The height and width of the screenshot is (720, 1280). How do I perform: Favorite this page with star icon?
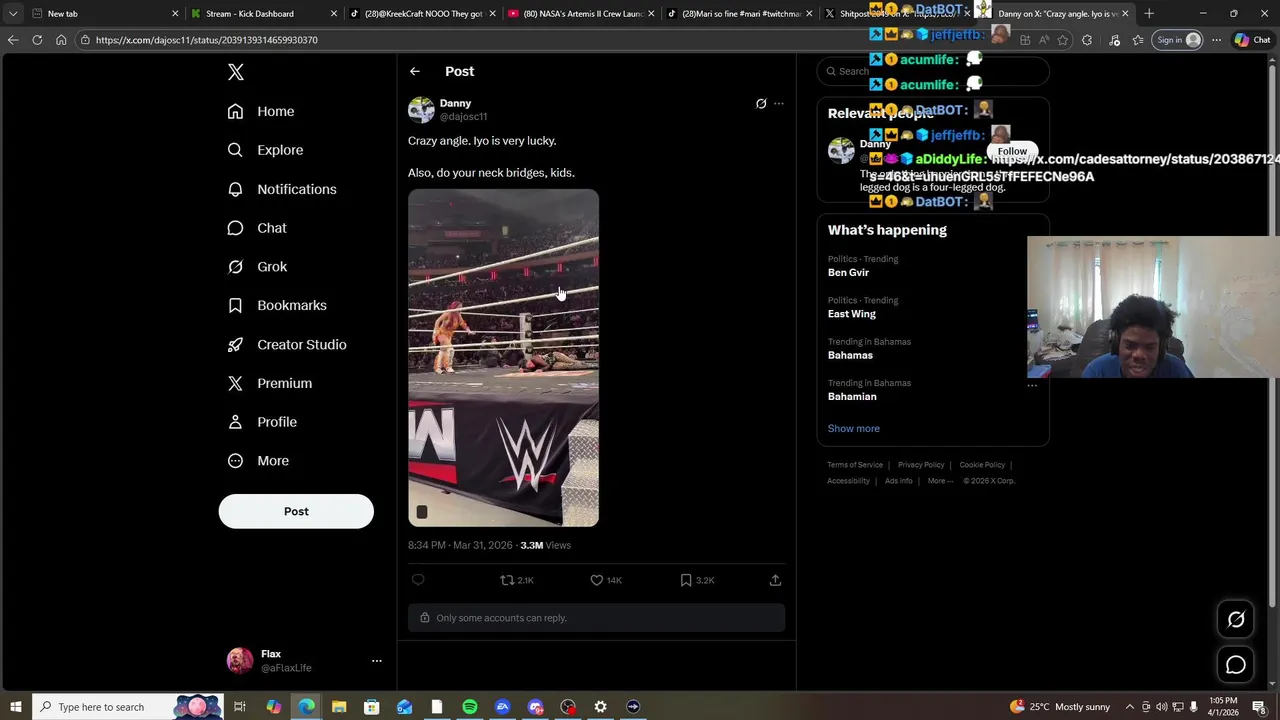pyautogui.click(x=1062, y=40)
